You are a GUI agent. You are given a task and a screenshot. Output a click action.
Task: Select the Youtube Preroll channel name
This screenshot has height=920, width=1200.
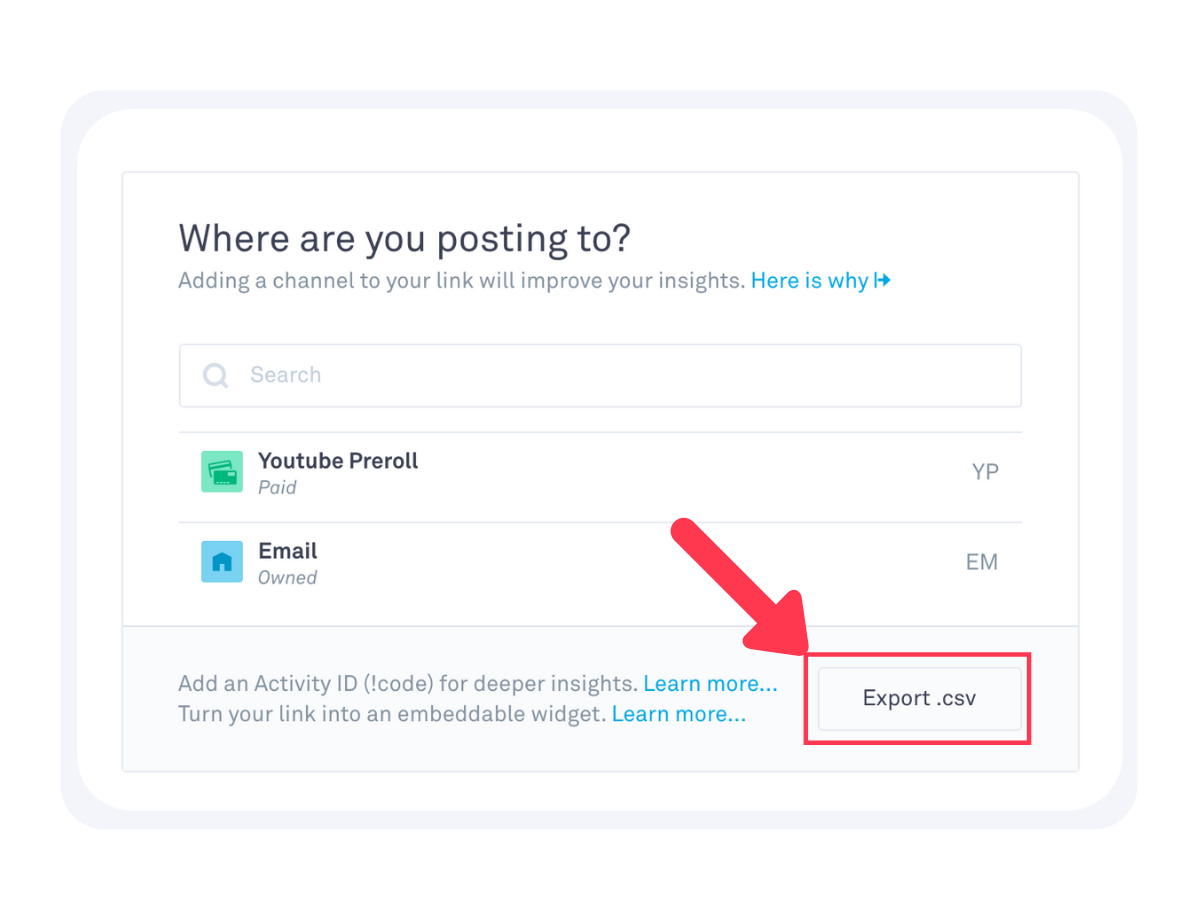[338, 461]
